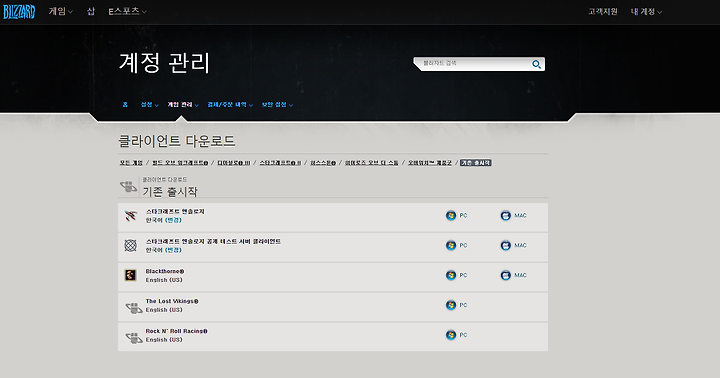
Task: Click the 스타크래프트 앤솔로지 title
Action: 175,212
